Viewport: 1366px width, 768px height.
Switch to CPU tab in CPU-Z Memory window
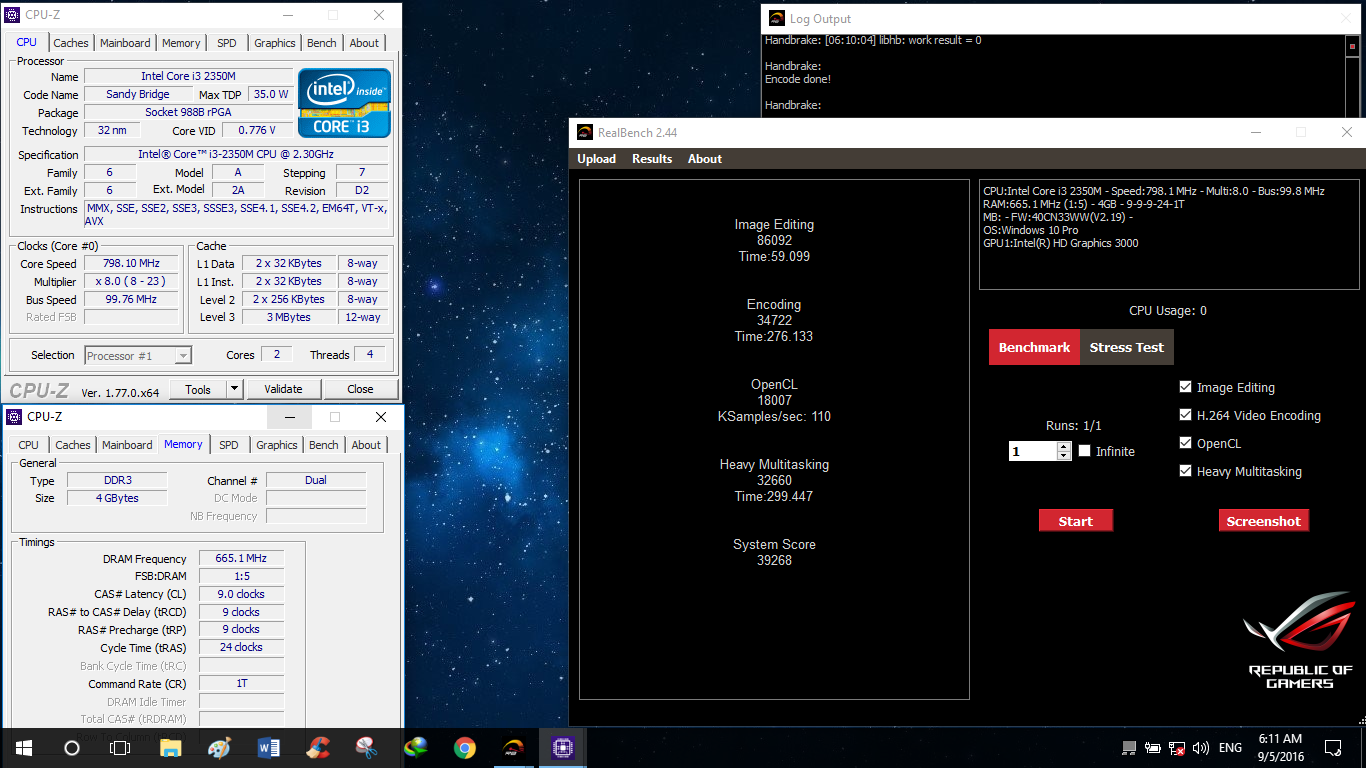(29, 445)
